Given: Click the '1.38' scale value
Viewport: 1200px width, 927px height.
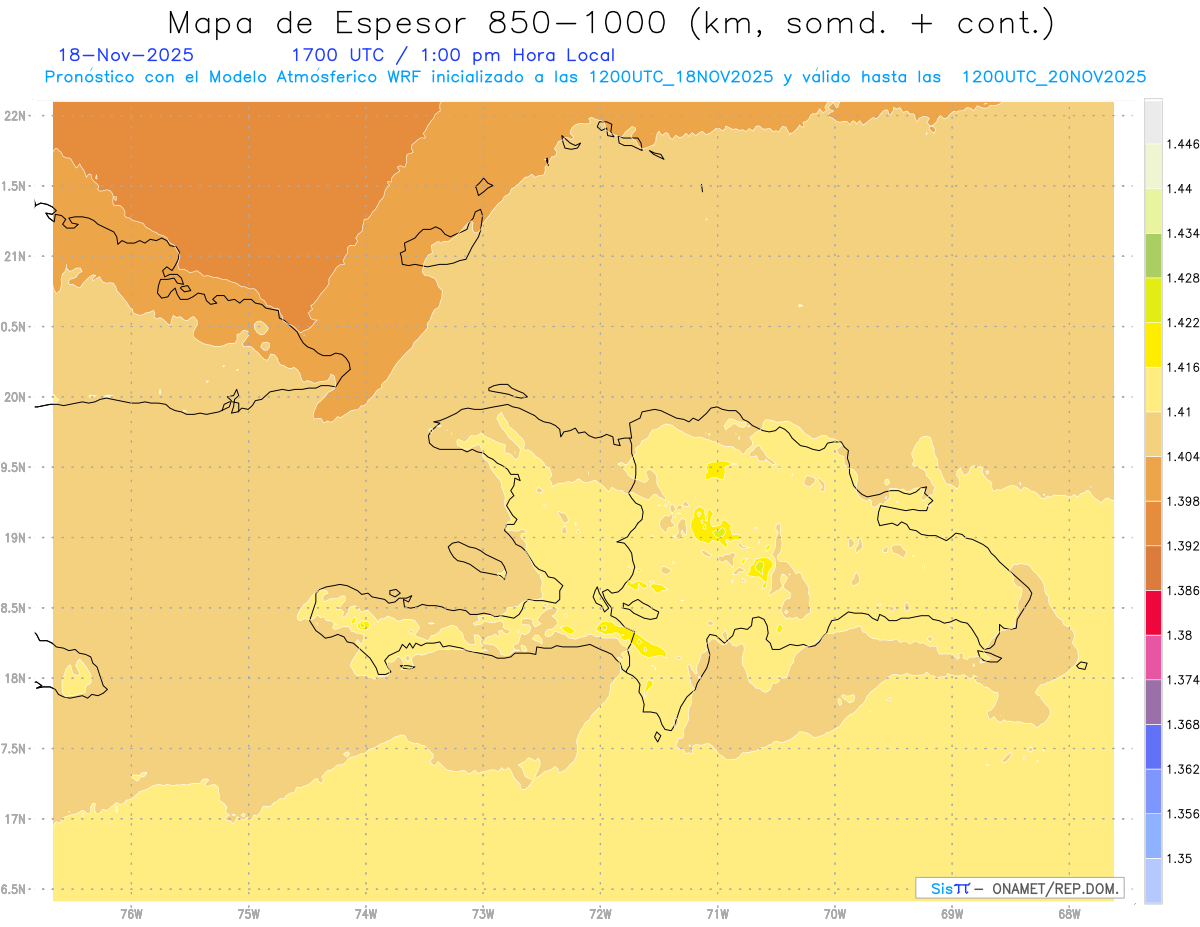Looking at the screenshot, I should (x=1179, y=635).
